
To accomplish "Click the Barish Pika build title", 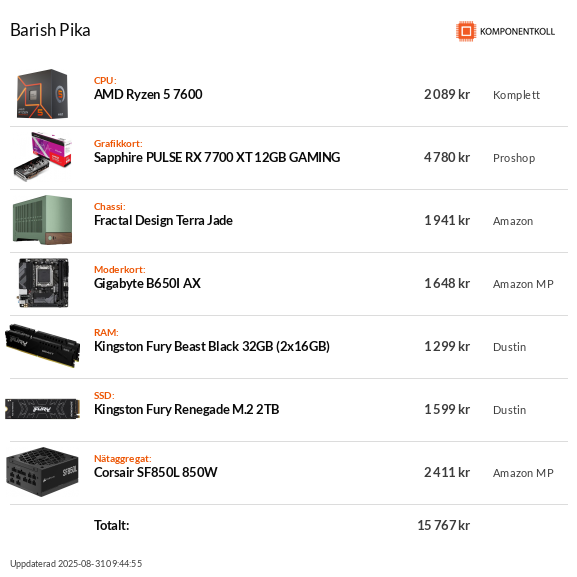I will click(50, 30).
